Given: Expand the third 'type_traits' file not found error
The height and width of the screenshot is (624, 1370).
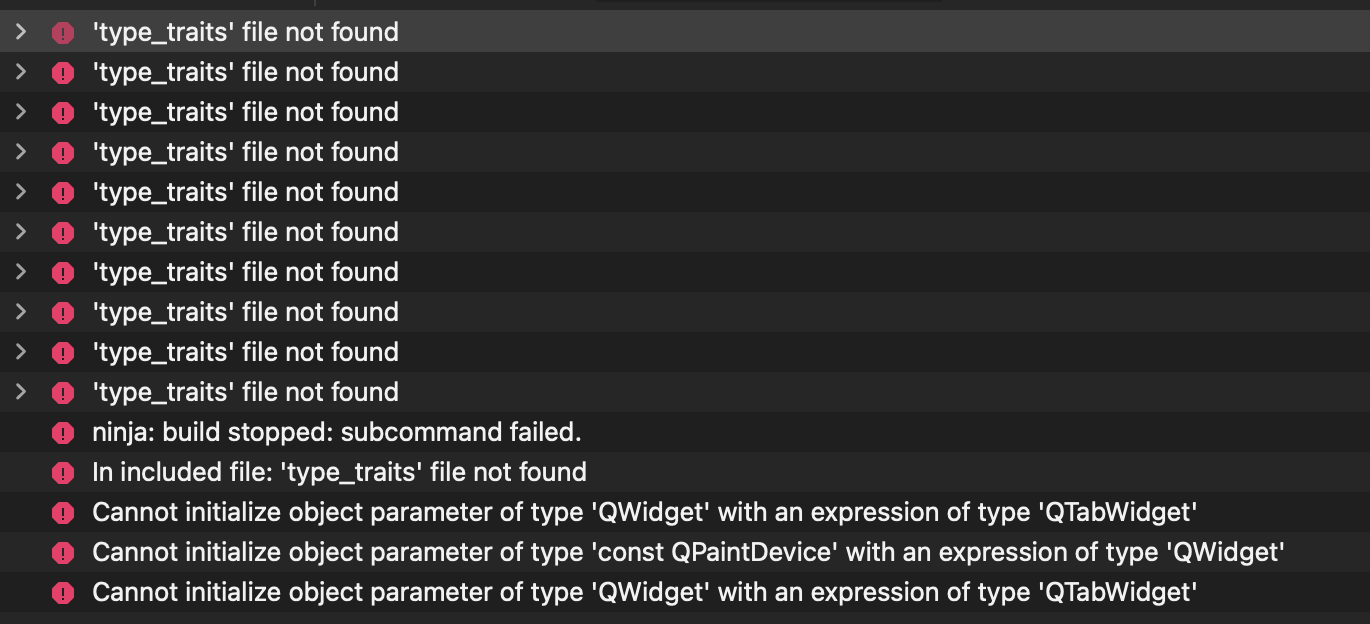Looking at the screenshot, I should pos(20,112).
